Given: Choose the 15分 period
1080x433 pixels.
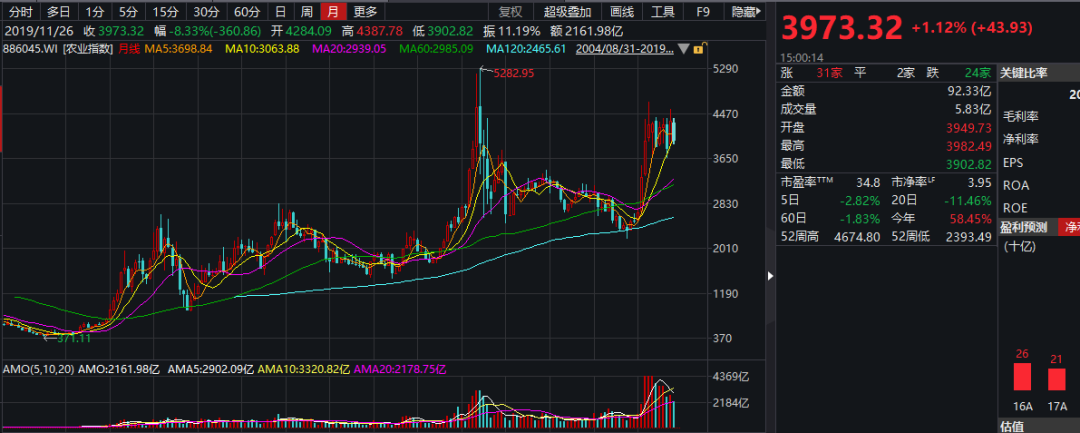Looking at the screenshot, I should [x=165, y=12].
